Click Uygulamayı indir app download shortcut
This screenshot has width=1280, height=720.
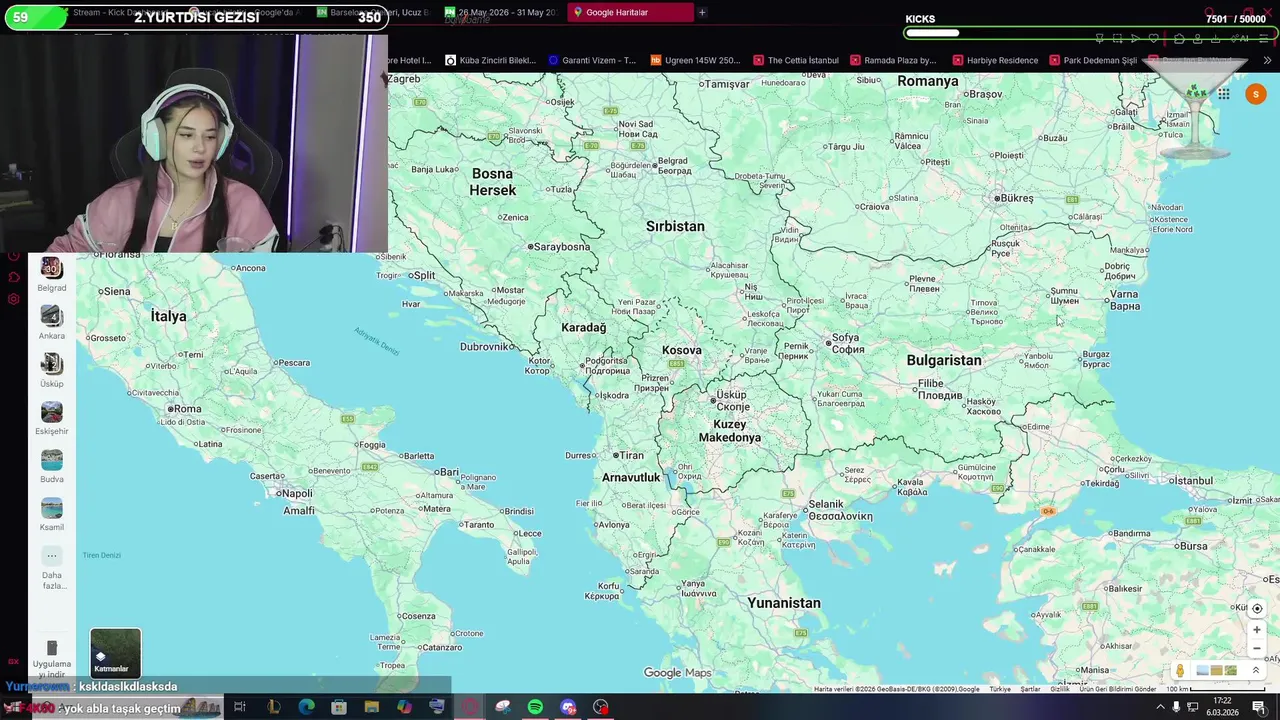(x=52, y=659)
